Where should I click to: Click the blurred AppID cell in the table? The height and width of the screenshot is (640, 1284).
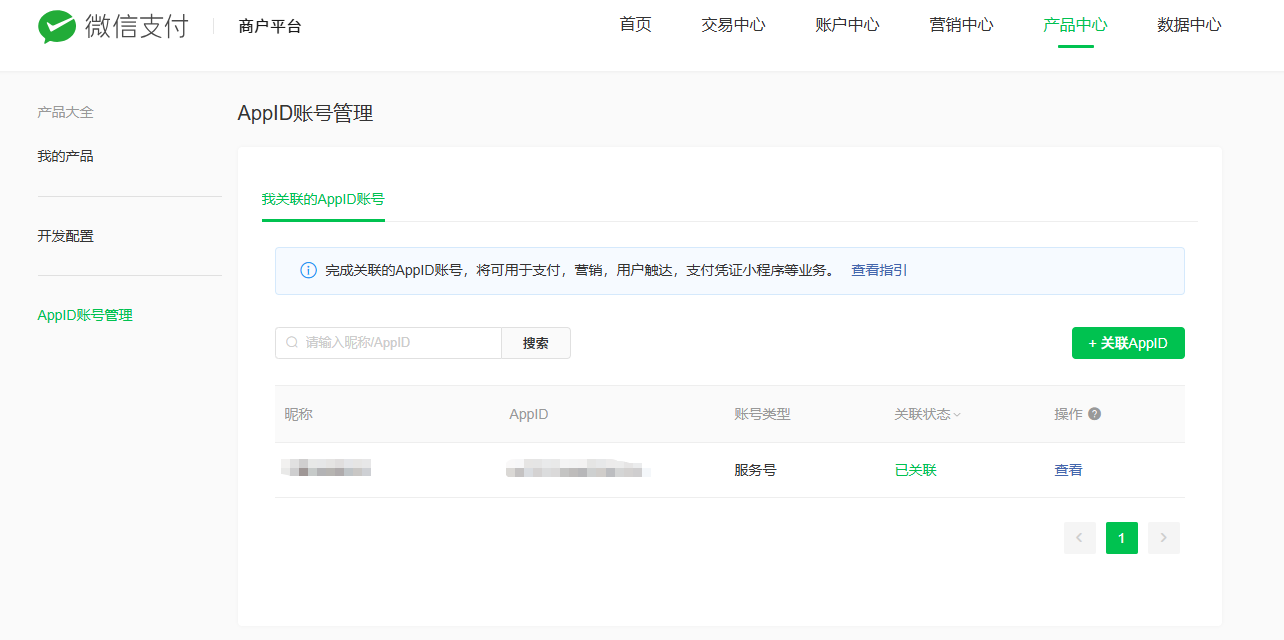578,468
